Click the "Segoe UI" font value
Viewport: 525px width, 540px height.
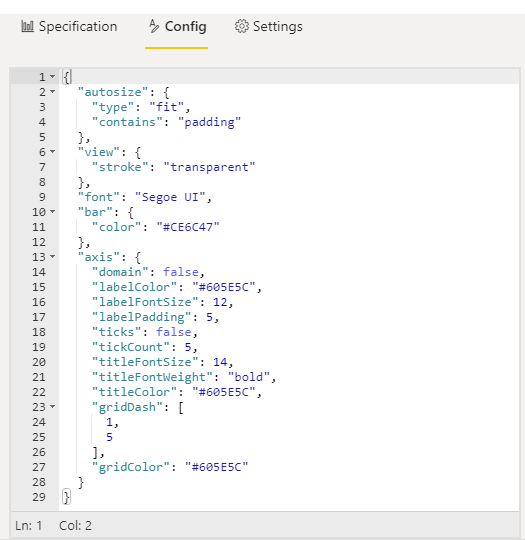(170, 197)
